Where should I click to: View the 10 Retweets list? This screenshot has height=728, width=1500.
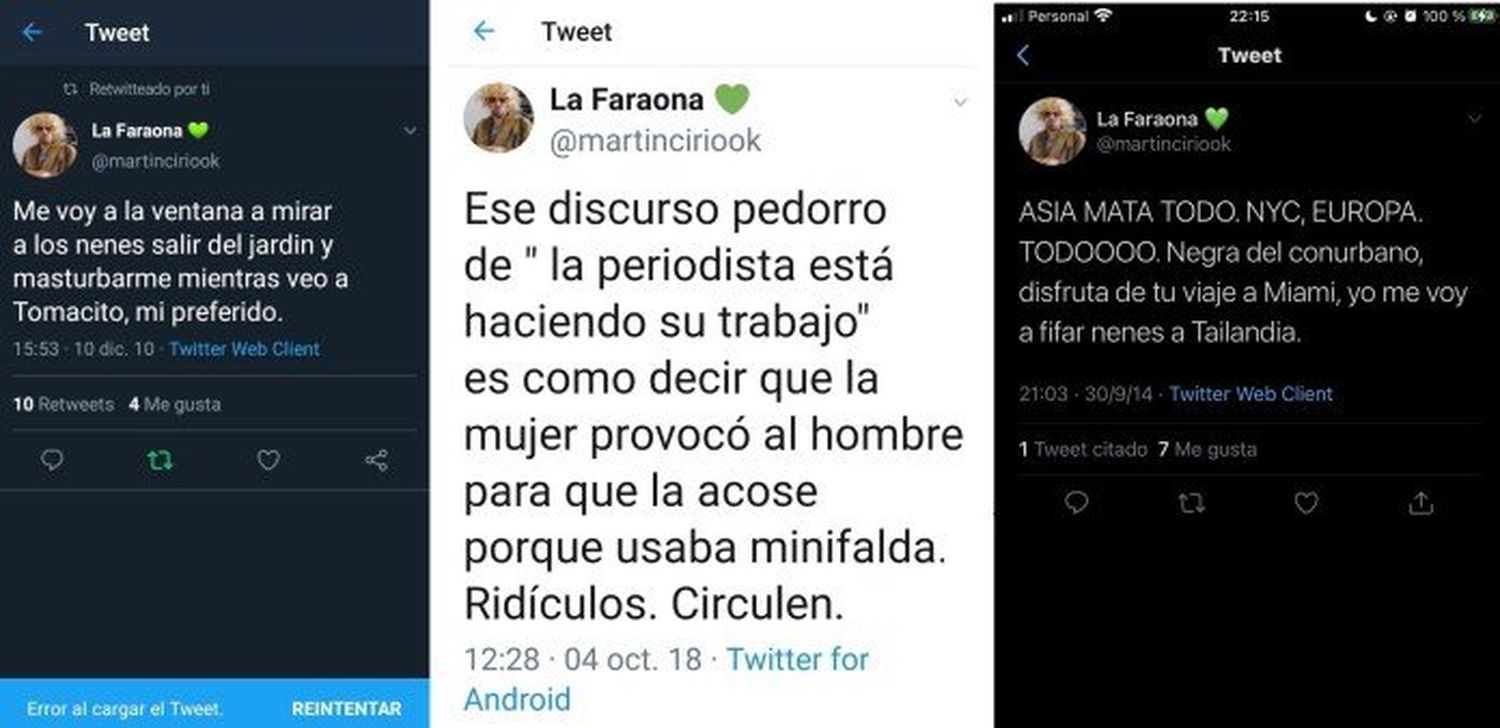pyautogui.click(x=63, y=404)
